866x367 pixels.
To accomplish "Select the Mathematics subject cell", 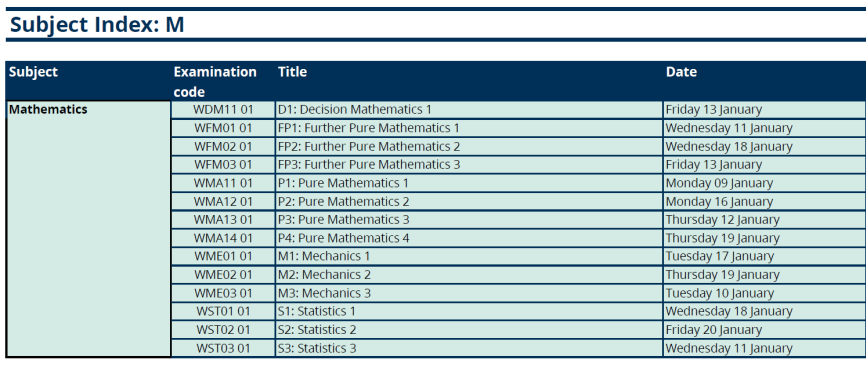I will [x=88, y=229].
